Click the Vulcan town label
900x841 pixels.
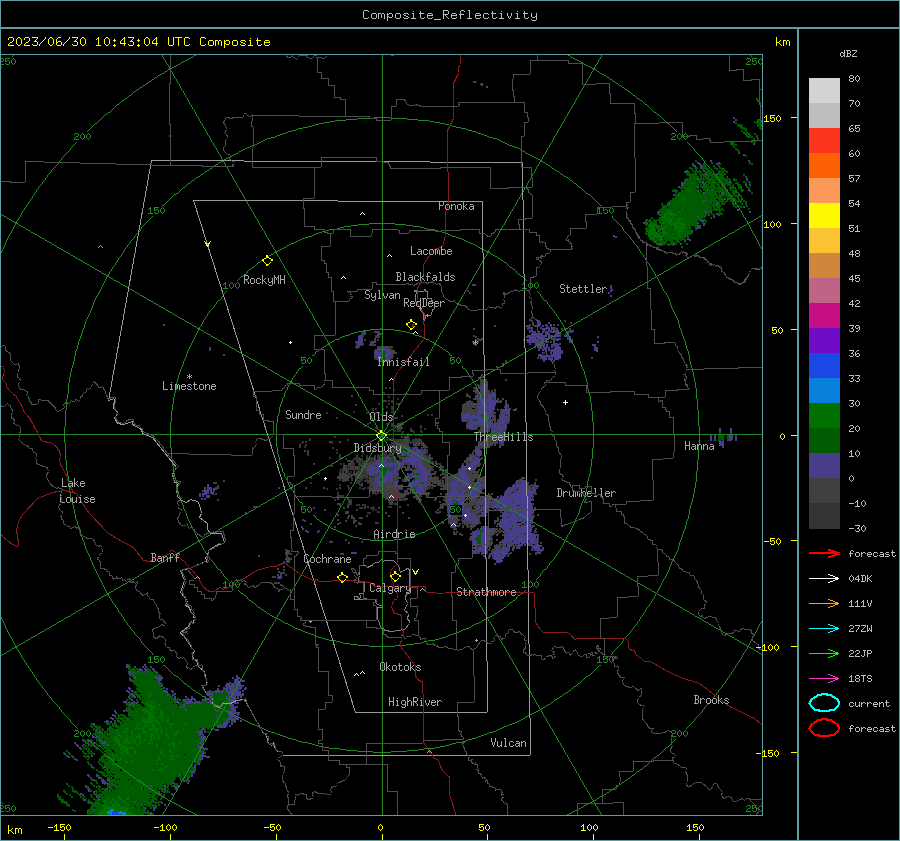tap(508, 743)
